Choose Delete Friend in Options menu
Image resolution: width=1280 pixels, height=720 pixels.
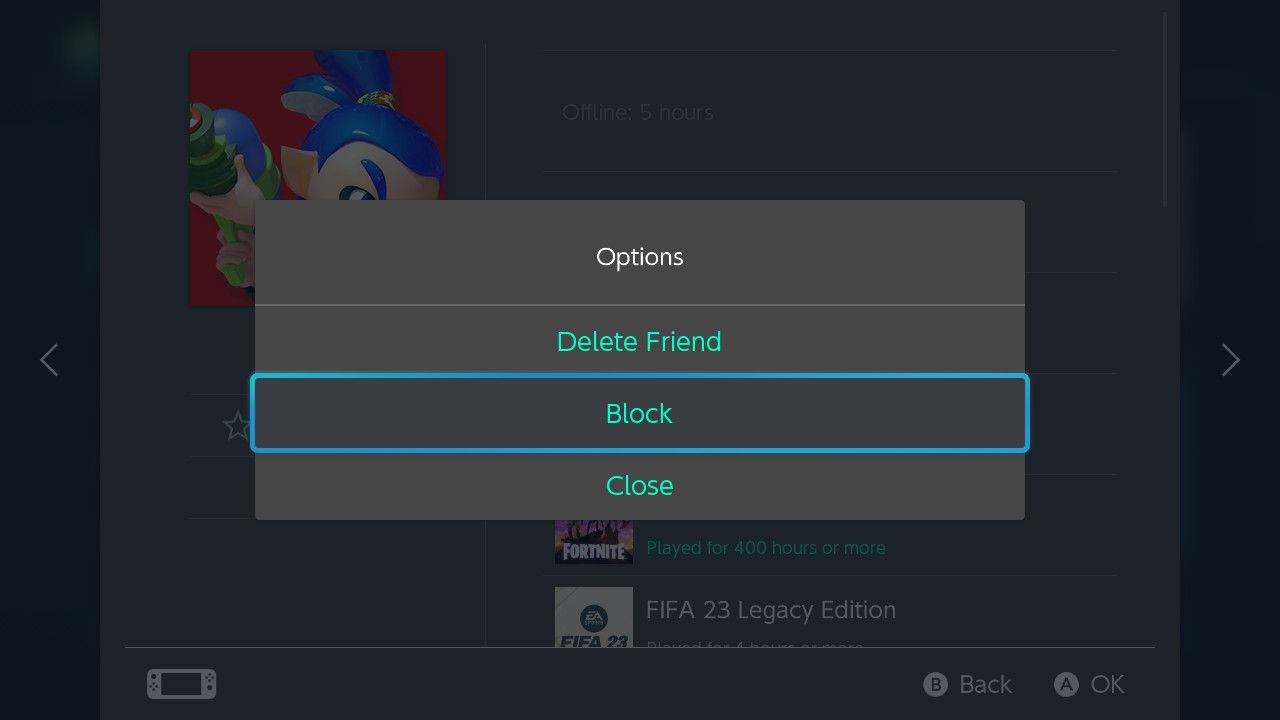coord(639,341)
